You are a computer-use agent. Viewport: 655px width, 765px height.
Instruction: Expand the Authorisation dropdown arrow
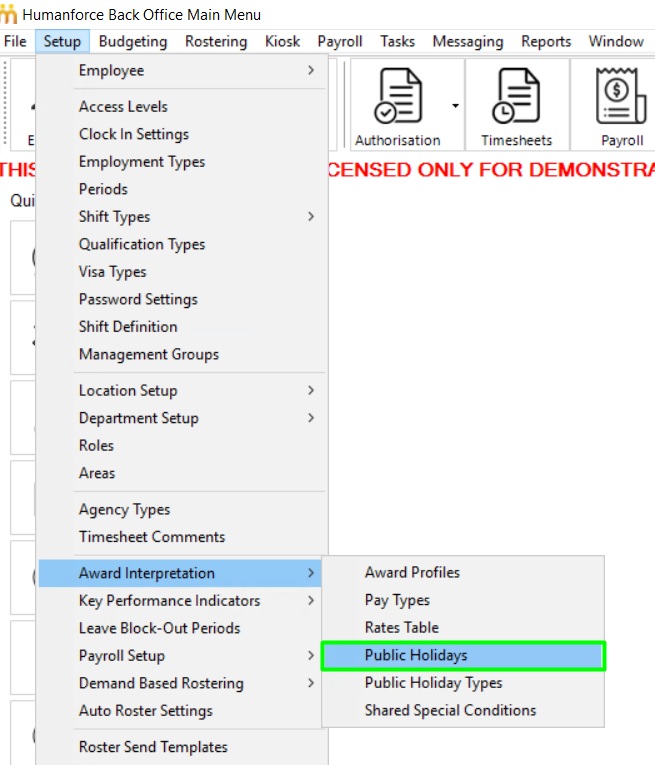coord(455,105)
